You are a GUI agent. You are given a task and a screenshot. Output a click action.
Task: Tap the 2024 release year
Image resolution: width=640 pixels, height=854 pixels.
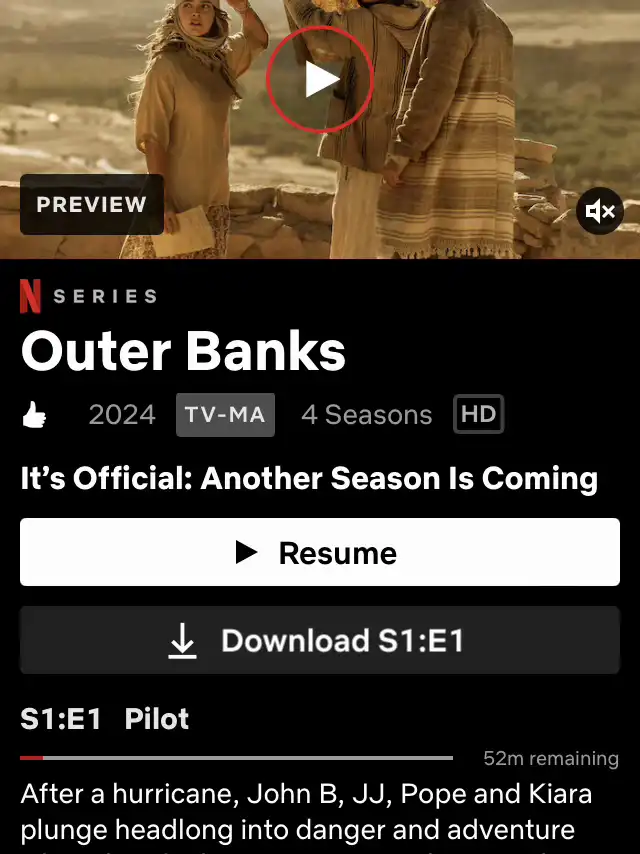(122, 415)
